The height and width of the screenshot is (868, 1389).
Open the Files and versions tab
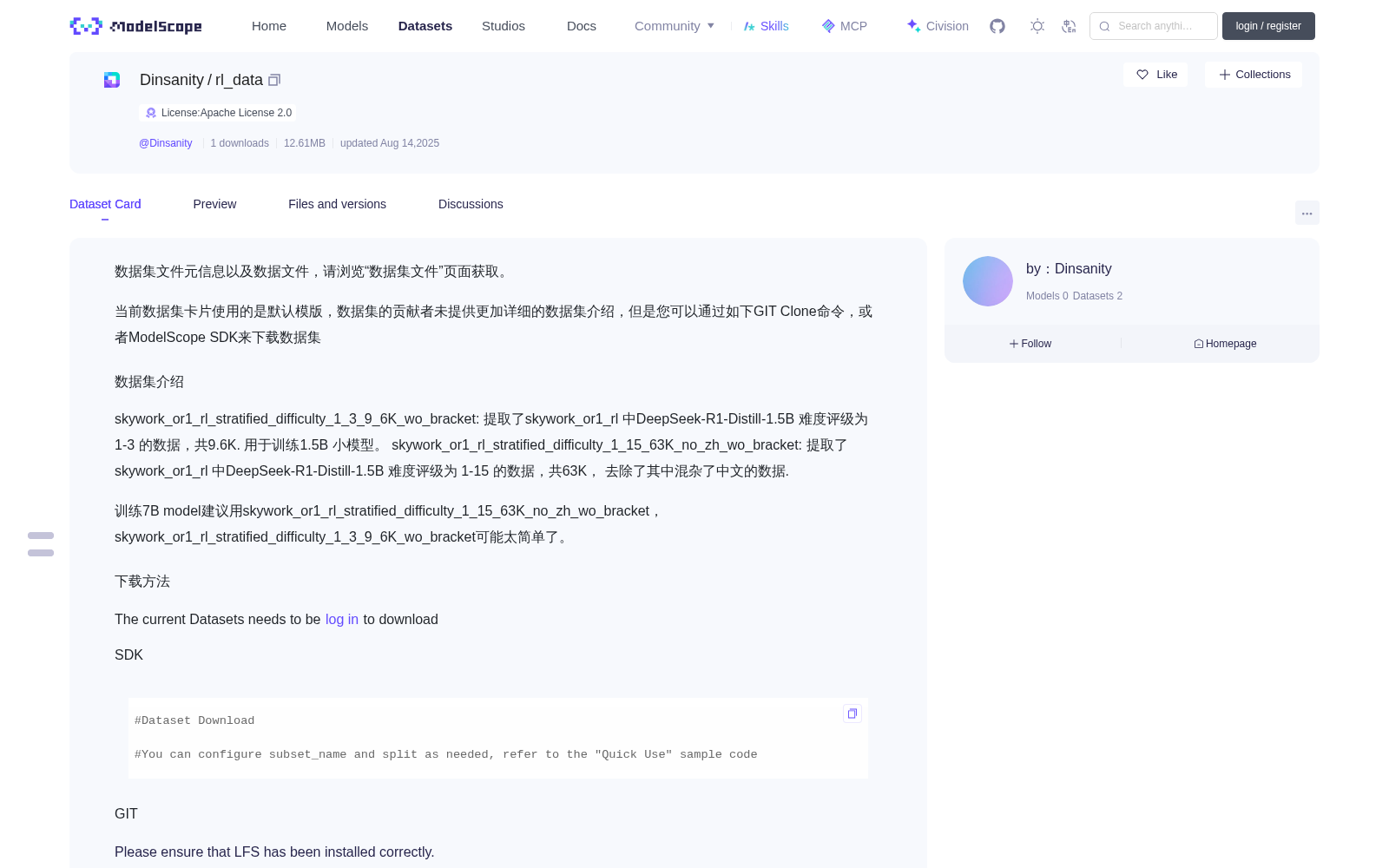337,204
